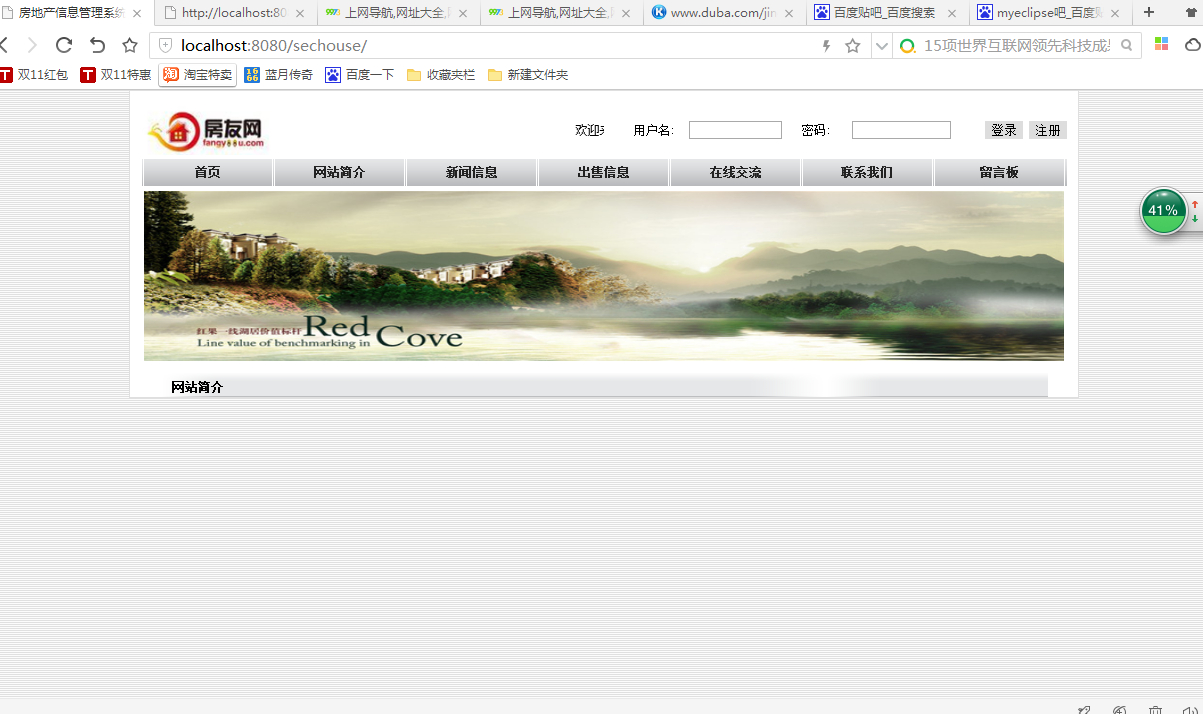Open the 淘宝特卖 bookmark
Image resolution: width=1203 pixels, height=714 pixels.
click(197, 75)
